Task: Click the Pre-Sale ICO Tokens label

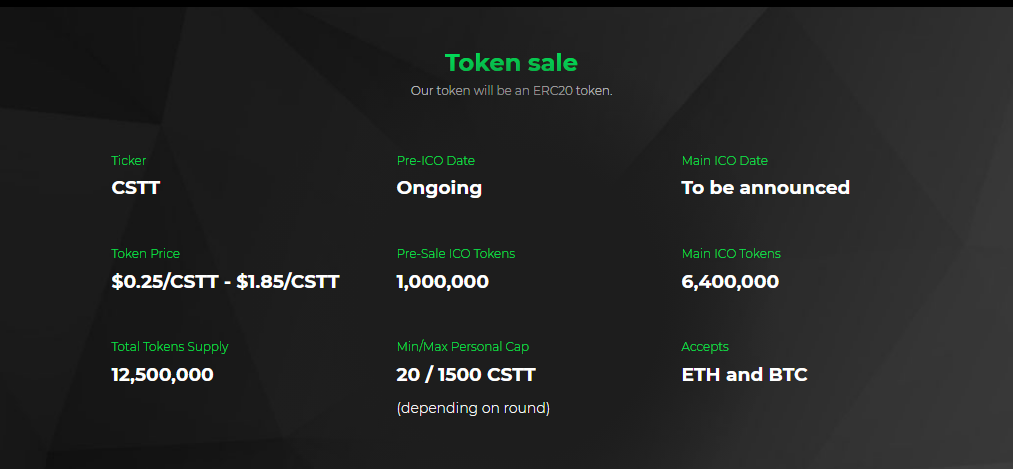Action: [455, 253]
